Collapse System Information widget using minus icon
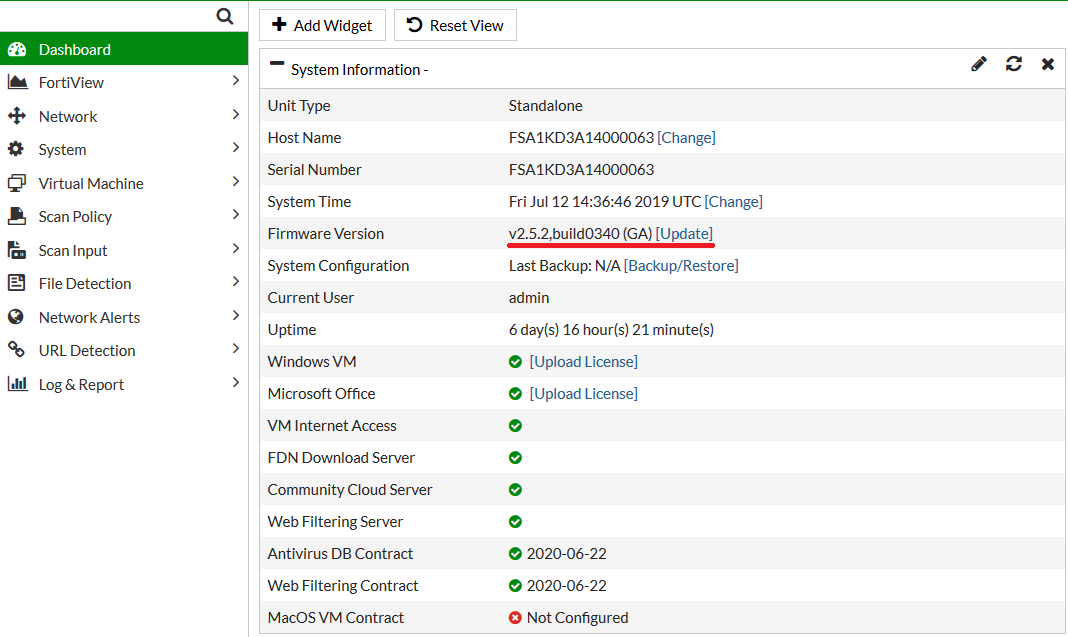 (x=277, y=65)
